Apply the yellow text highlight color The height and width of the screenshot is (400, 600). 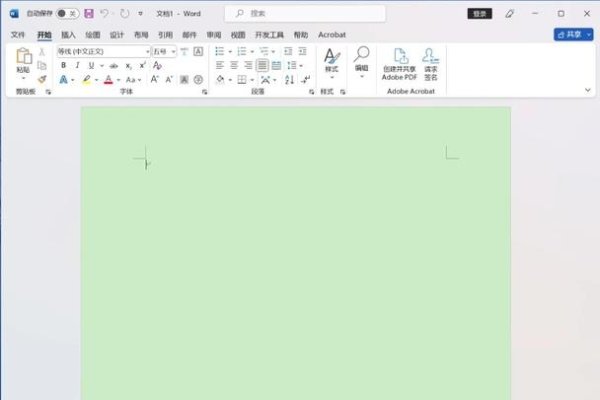tap(87, 80)
